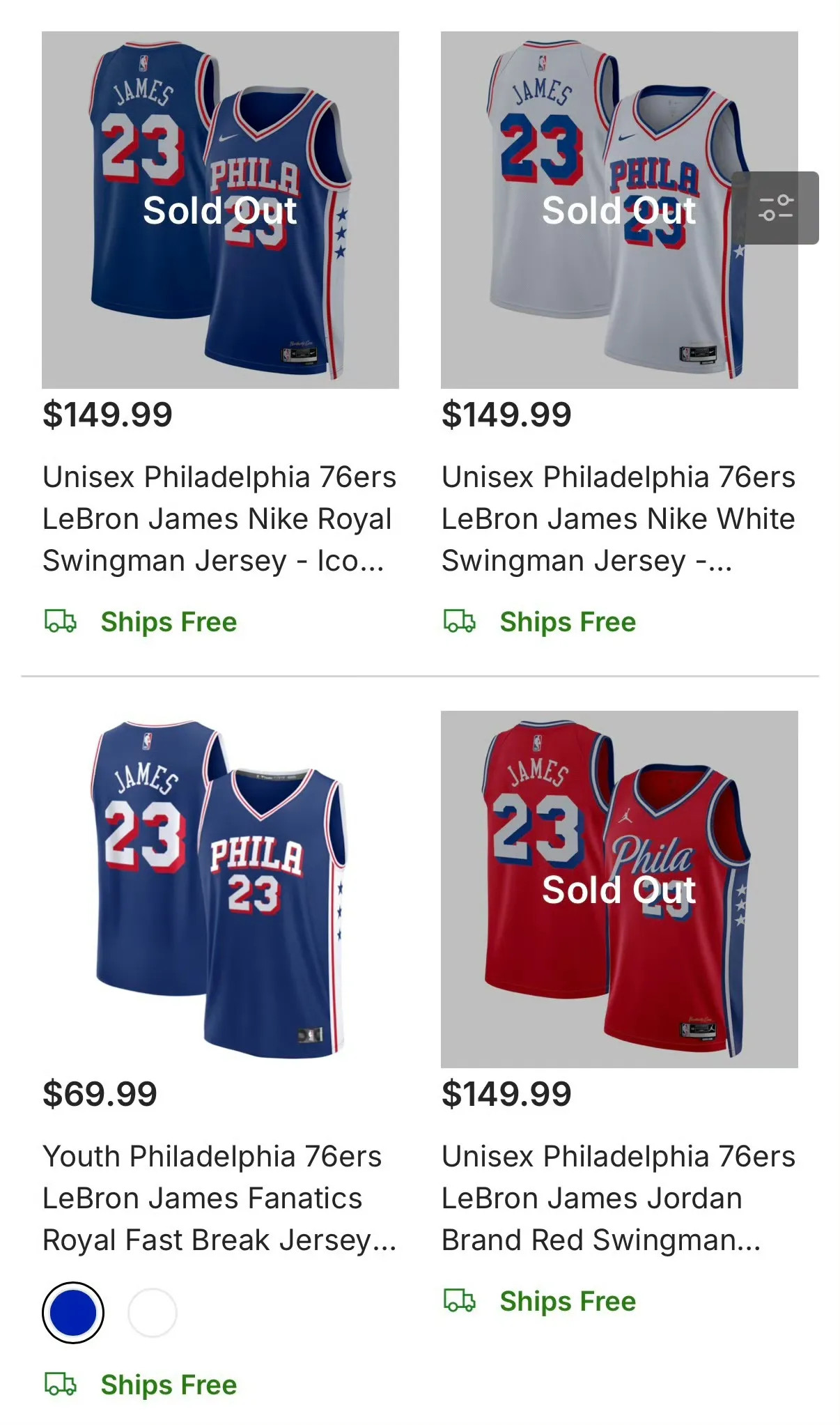
Task: Click Ships Free text under red Jordan jersey
Action: [568, 1301]
